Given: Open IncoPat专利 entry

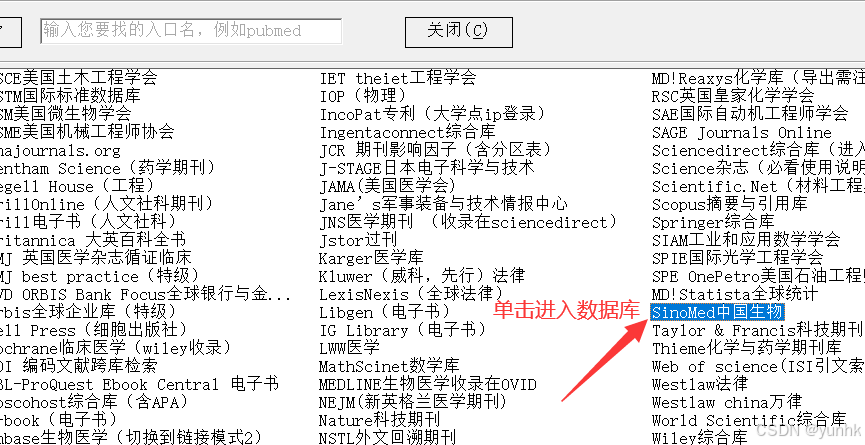Looking at the screenshot, I should [x=434, y=114].
